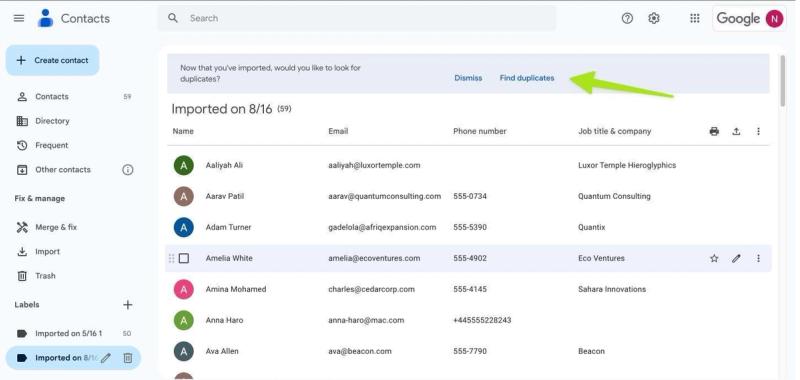Click email amelia@ecoventures.com
The height and width of the screenshot is (380, 800).
click(374, 259)
